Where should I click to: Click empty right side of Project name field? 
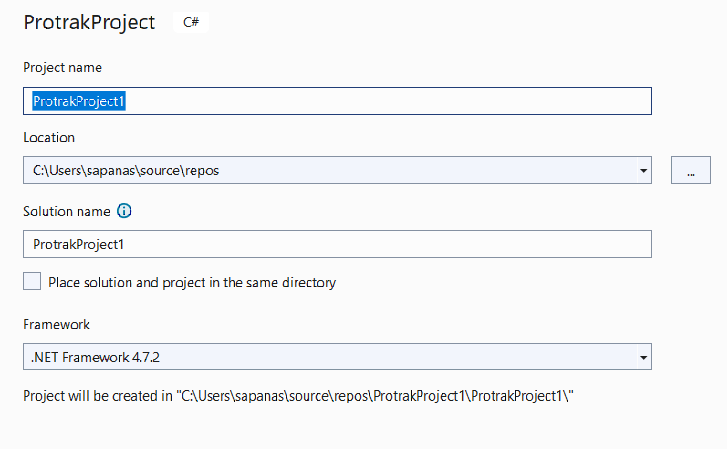pyautogui.click(x=500, y=101)
